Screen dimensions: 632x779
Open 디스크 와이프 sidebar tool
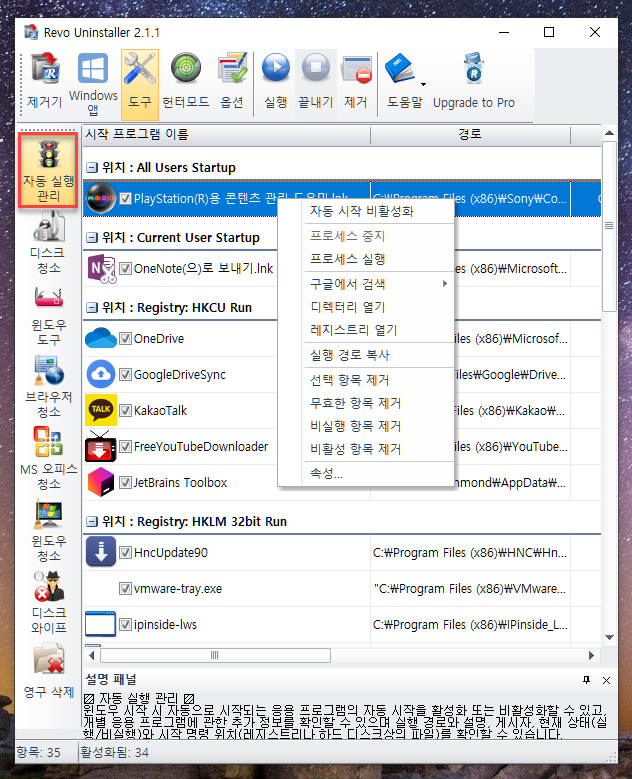[x=48, y=602]
